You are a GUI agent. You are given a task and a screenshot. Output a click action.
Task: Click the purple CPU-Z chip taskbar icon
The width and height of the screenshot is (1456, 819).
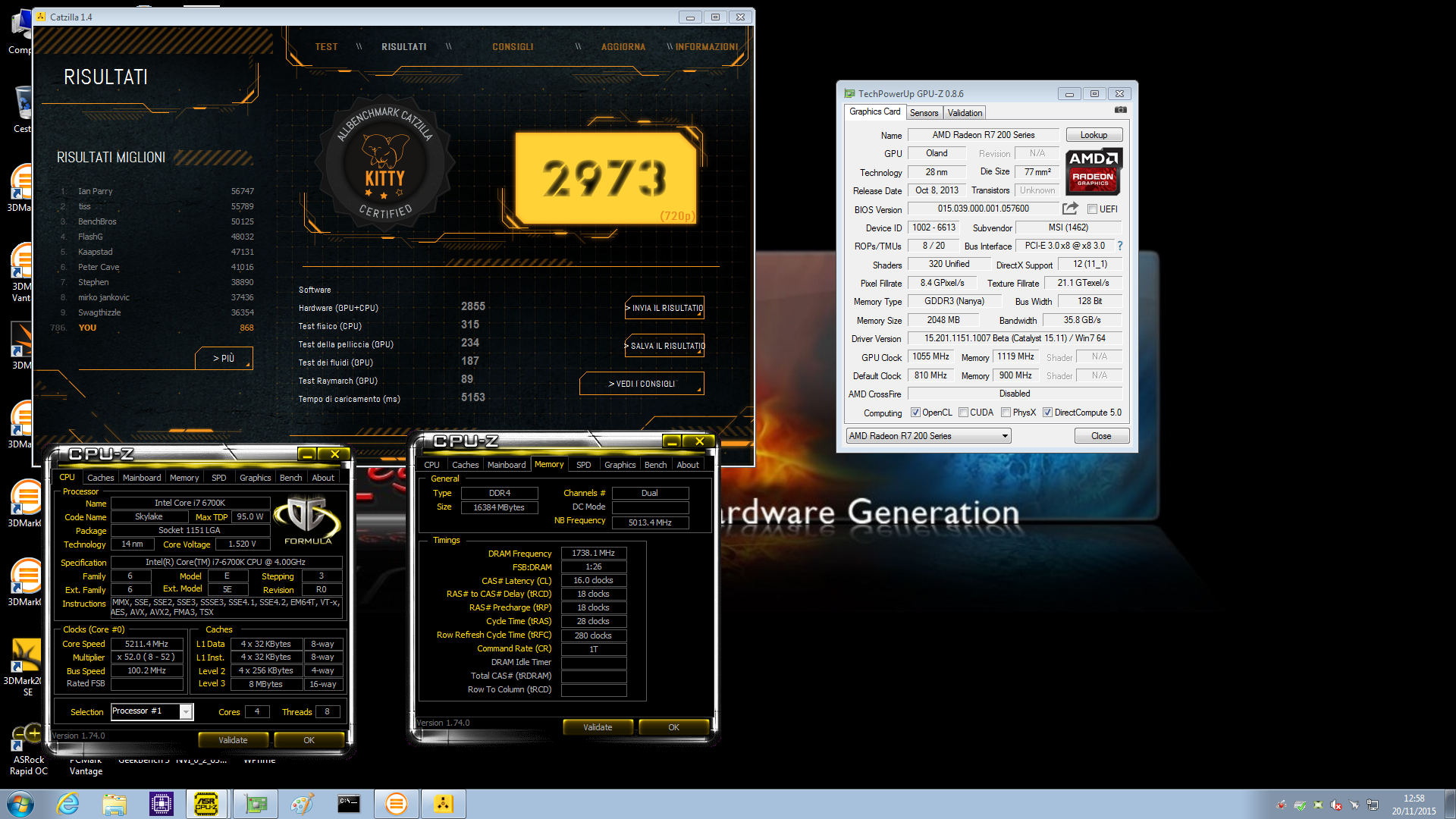click(x=162, y=804)
